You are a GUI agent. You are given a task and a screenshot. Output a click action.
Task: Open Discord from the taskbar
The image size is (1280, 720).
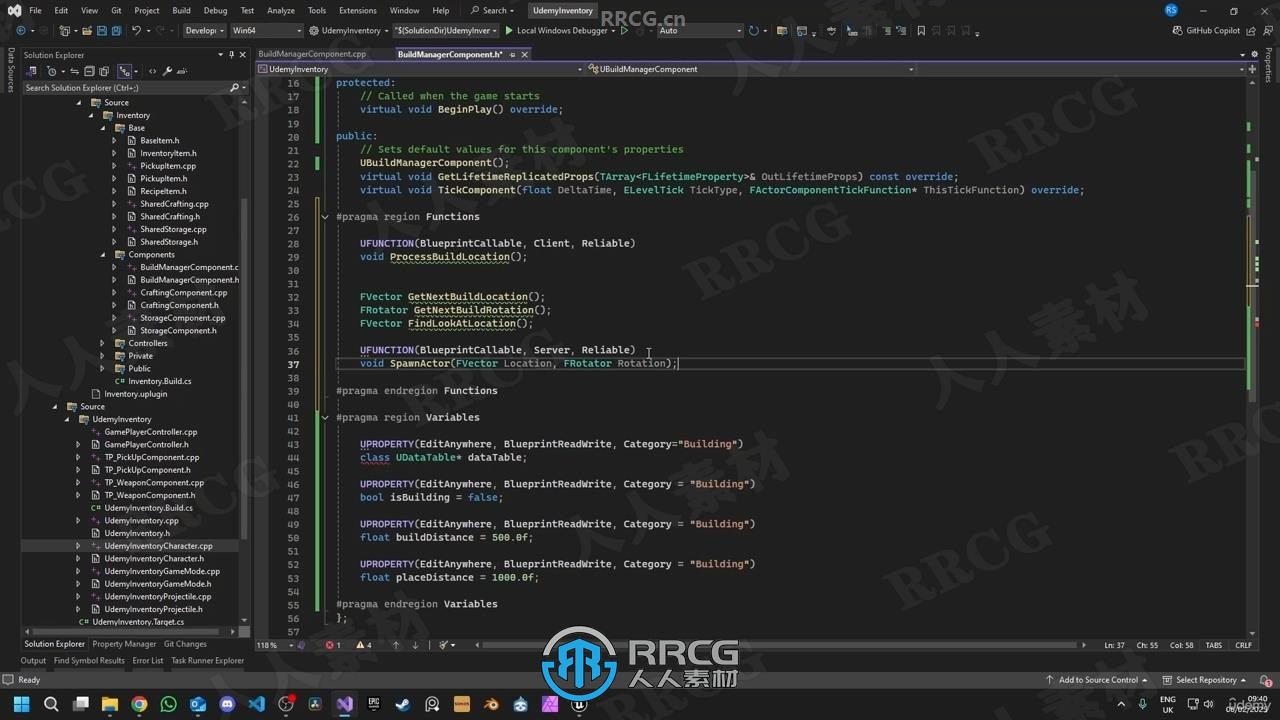point(227,705)
